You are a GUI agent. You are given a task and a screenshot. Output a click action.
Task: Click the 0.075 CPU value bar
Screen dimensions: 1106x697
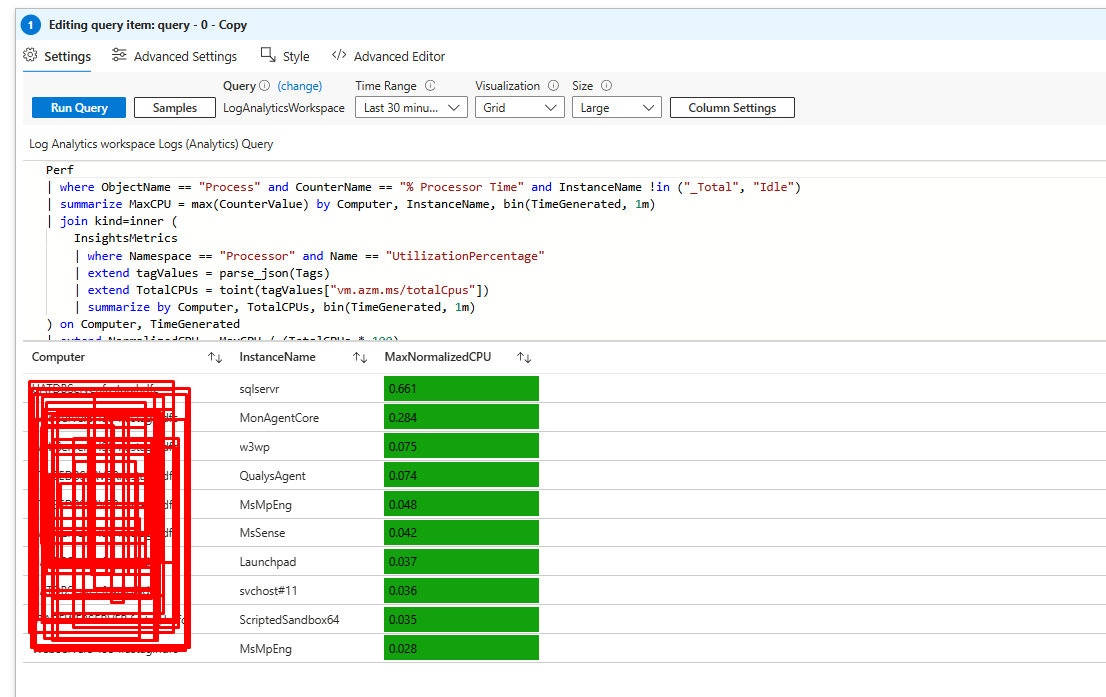(x=461, y=446)
